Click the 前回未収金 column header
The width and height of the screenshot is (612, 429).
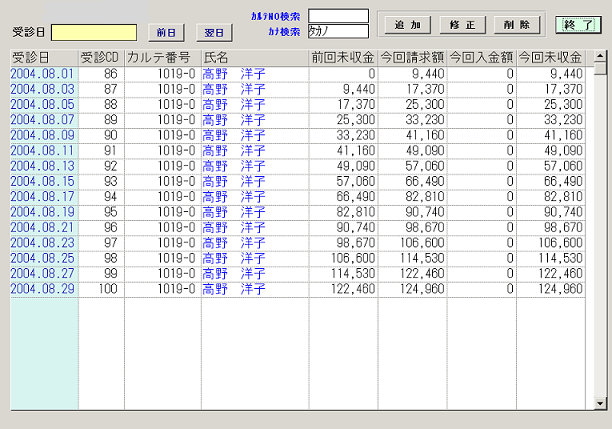(343, 57)
